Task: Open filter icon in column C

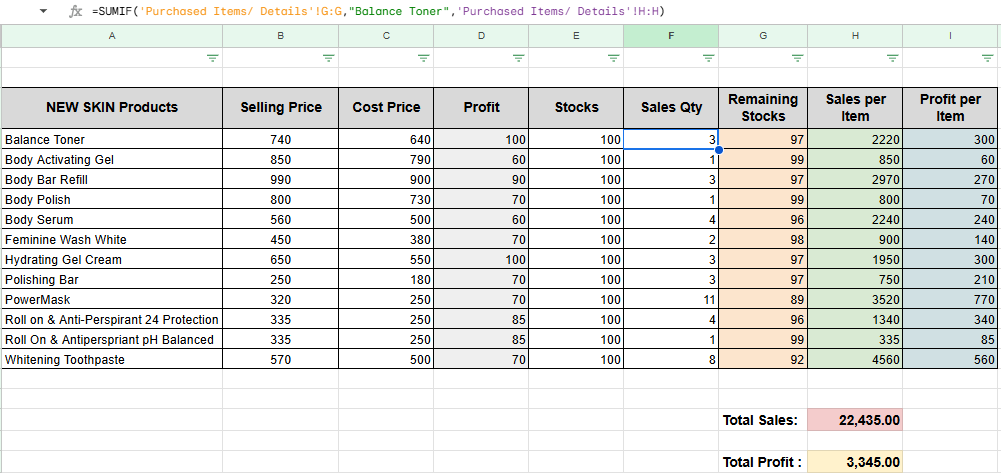Action: (423, 58)
